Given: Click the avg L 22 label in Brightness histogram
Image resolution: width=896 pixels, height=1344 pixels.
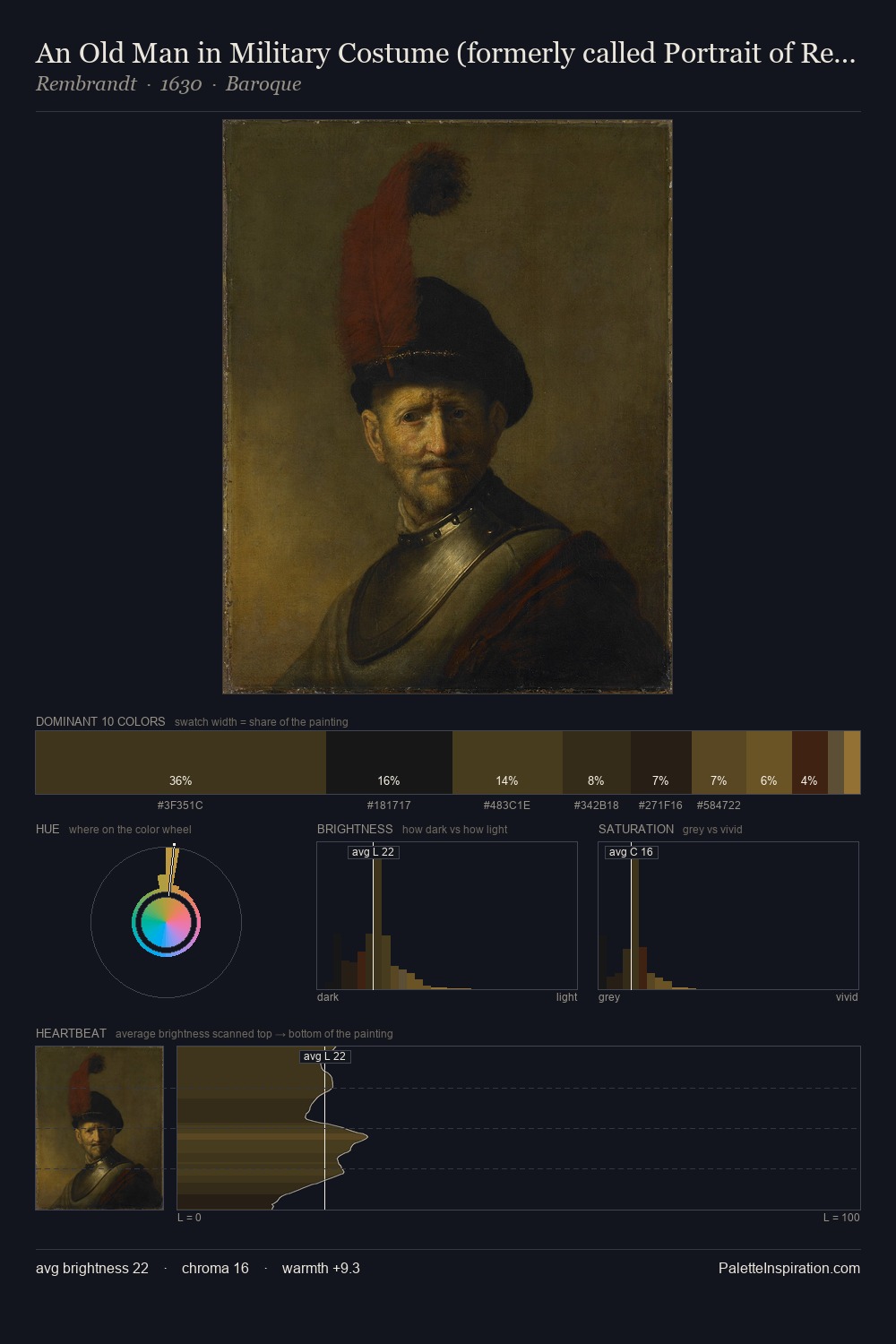Looking at the screenshot, I should pyautogui.click(x=373, y=852).
